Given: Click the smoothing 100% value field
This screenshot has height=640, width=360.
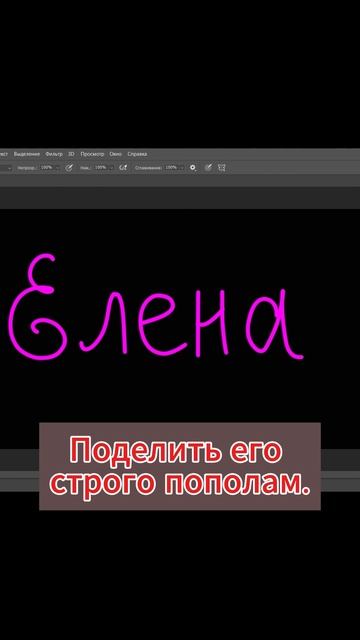Looking at the screenshot, I should (x=171, y=167).
